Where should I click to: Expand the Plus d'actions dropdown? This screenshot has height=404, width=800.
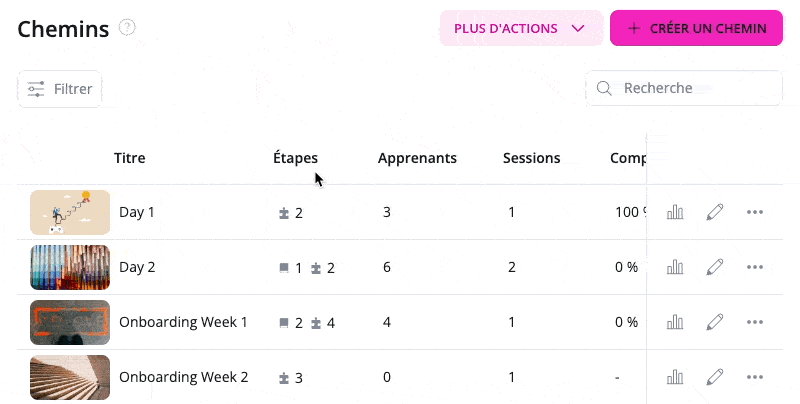[x=519, y=28]
